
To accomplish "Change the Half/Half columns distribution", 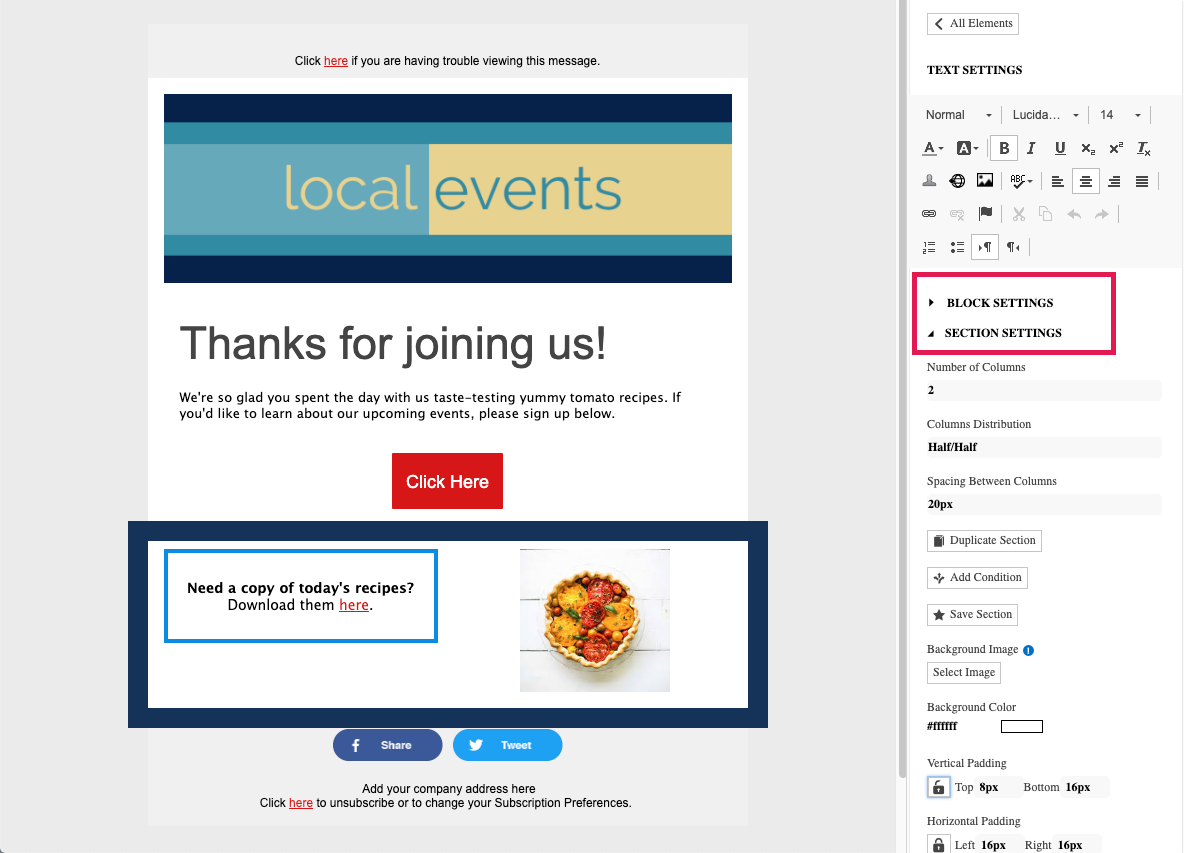I will pyautogui.click(x=1044, y=447).
